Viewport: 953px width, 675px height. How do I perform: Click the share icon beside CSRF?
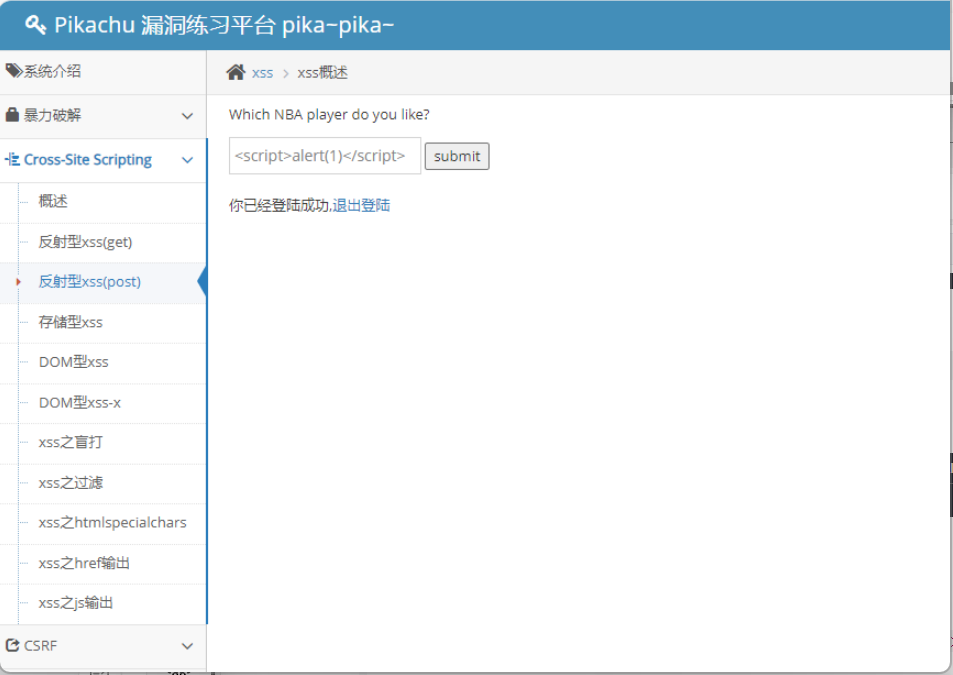12,645
